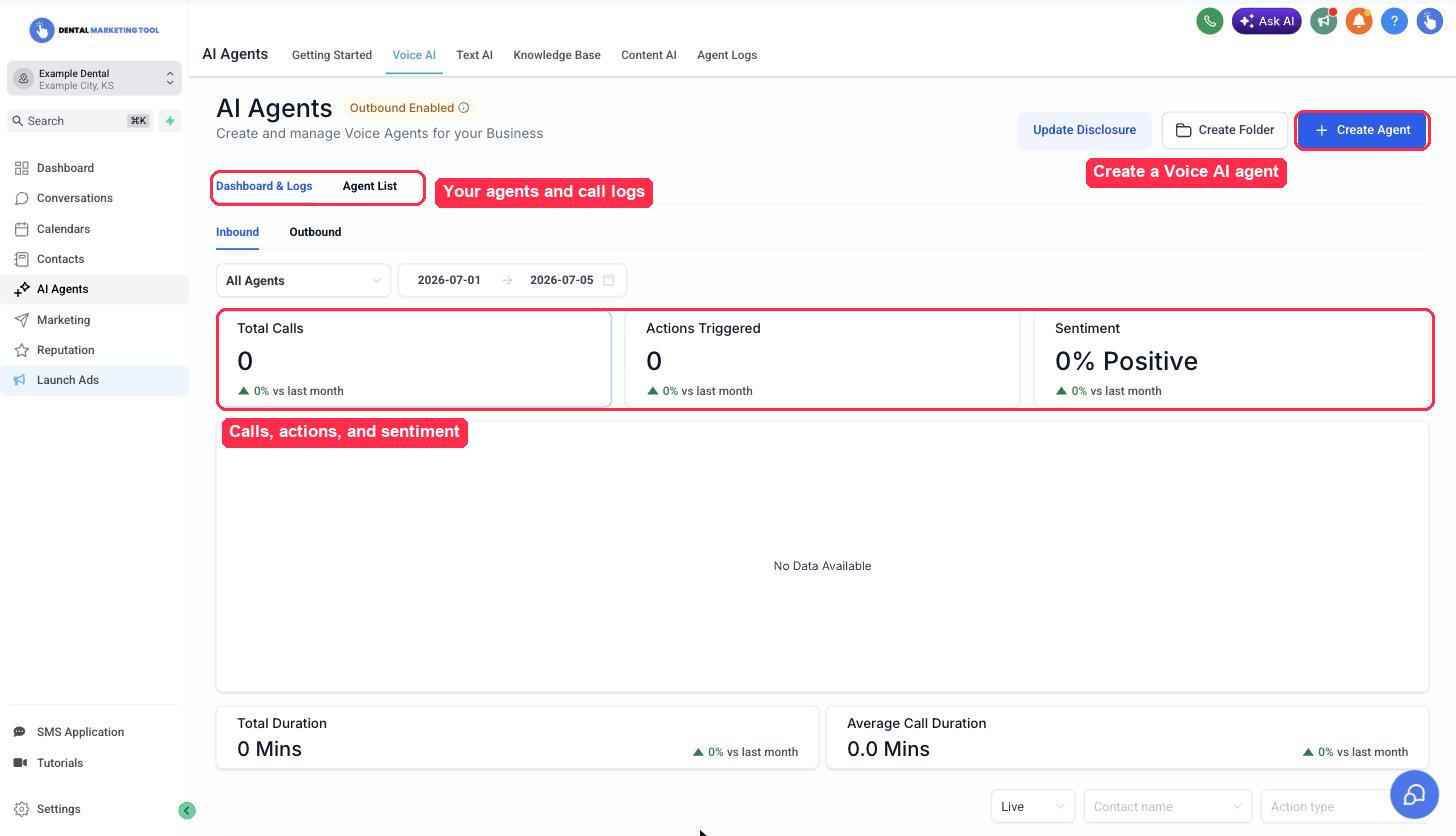Expand the Example Dental account switcher
The image size is (1456, 836).
click(94, 79)
